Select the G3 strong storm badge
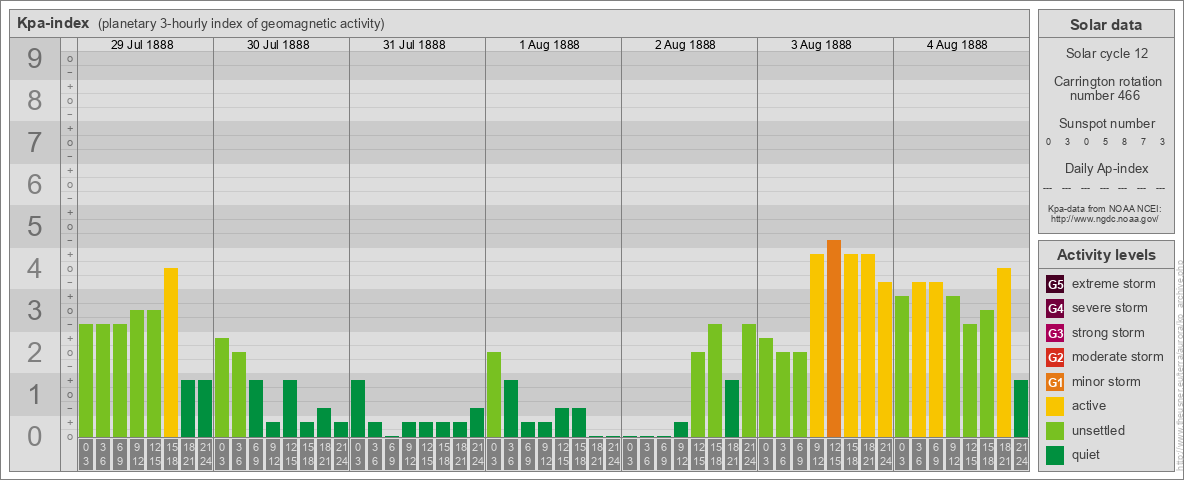Image resolution: width=1184 pixels, height=480 pixels. (x=1055, y=333)
